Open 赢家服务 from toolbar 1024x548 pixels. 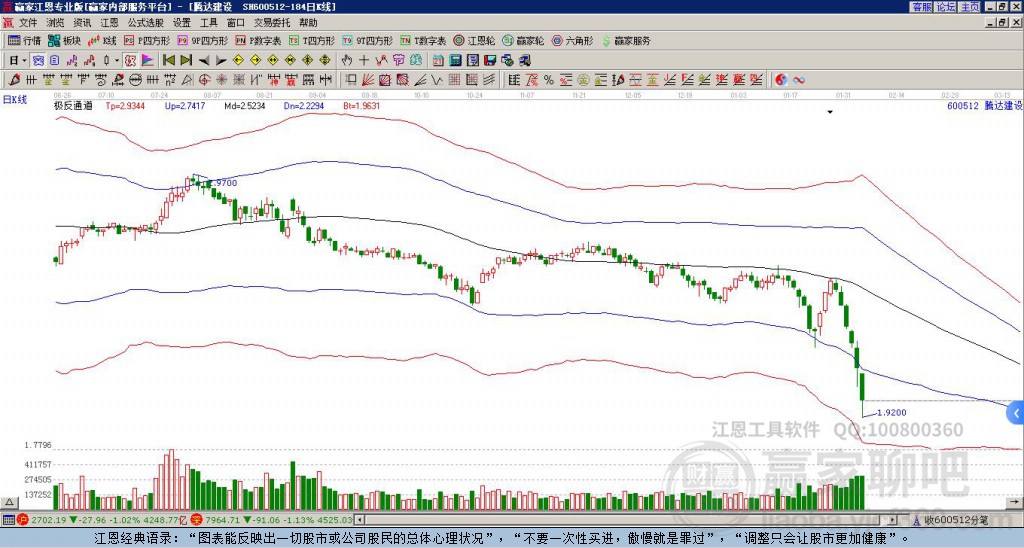(x=626, y=40)
